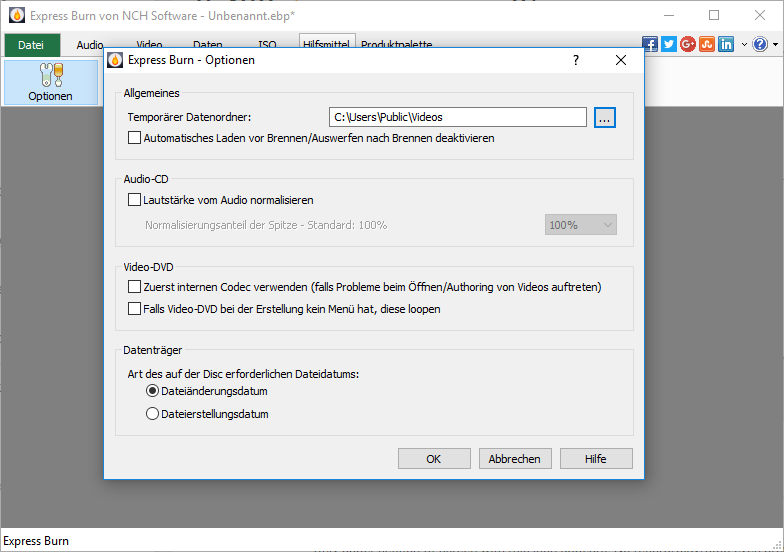Screen dimensions: 784x552
Task: Switch to the ISO tab
Action: (267, 45)
